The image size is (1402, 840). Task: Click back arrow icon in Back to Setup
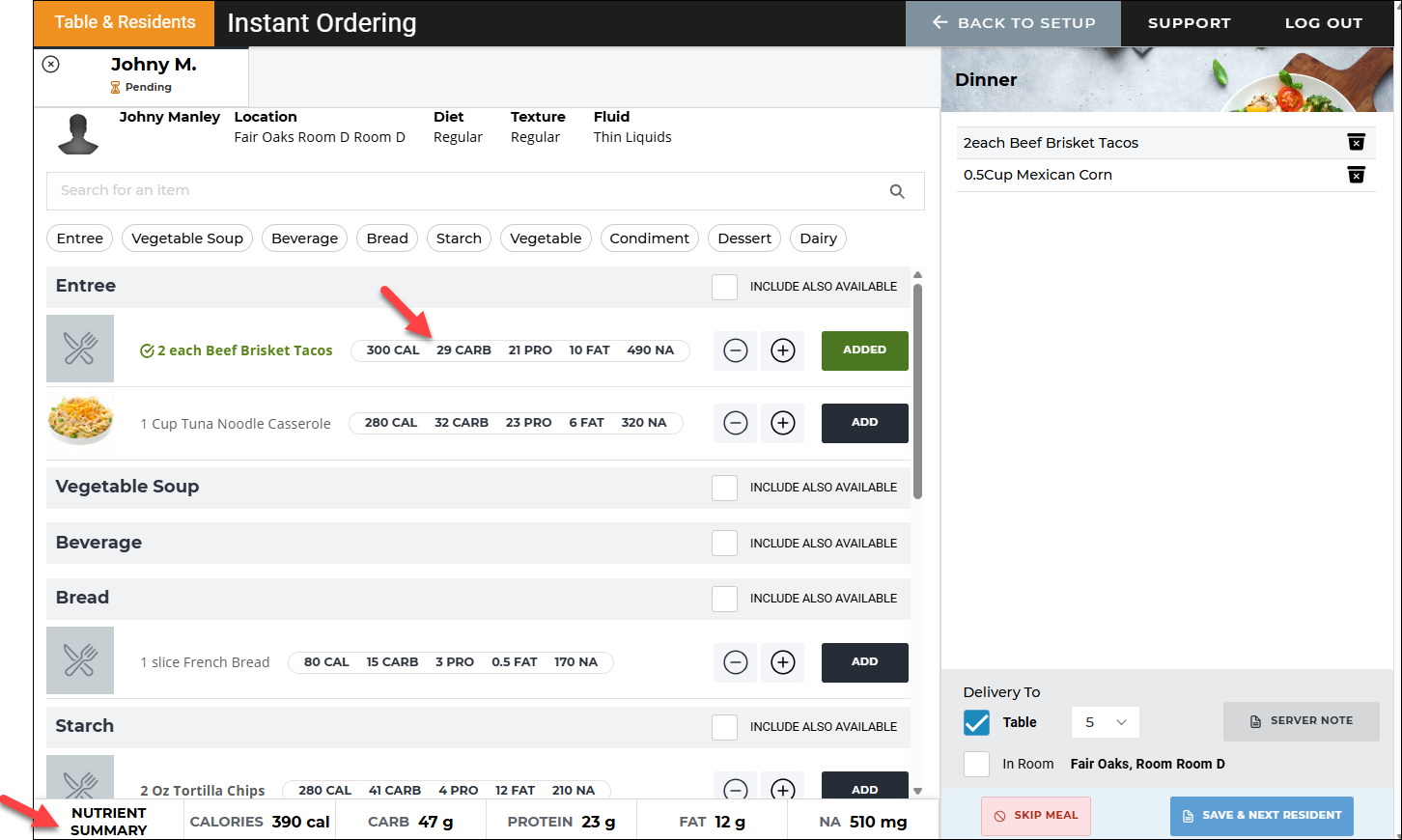pos(939,22)
